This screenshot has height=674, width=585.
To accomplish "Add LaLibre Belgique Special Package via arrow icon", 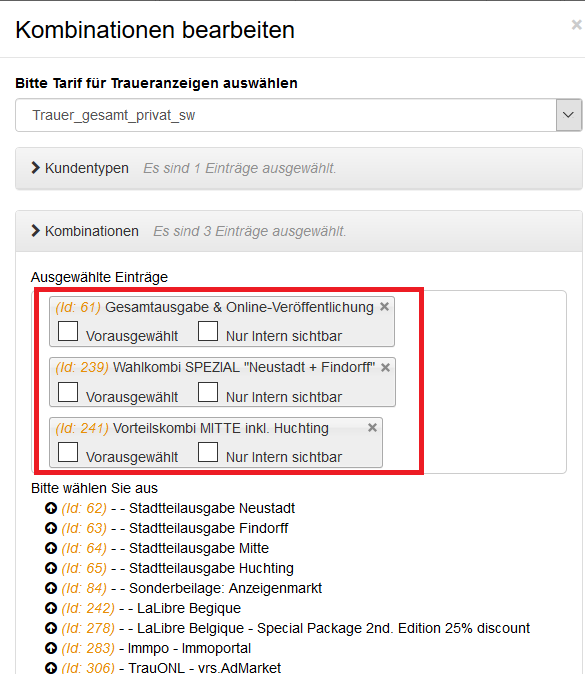I will click(x=51, y=628).
